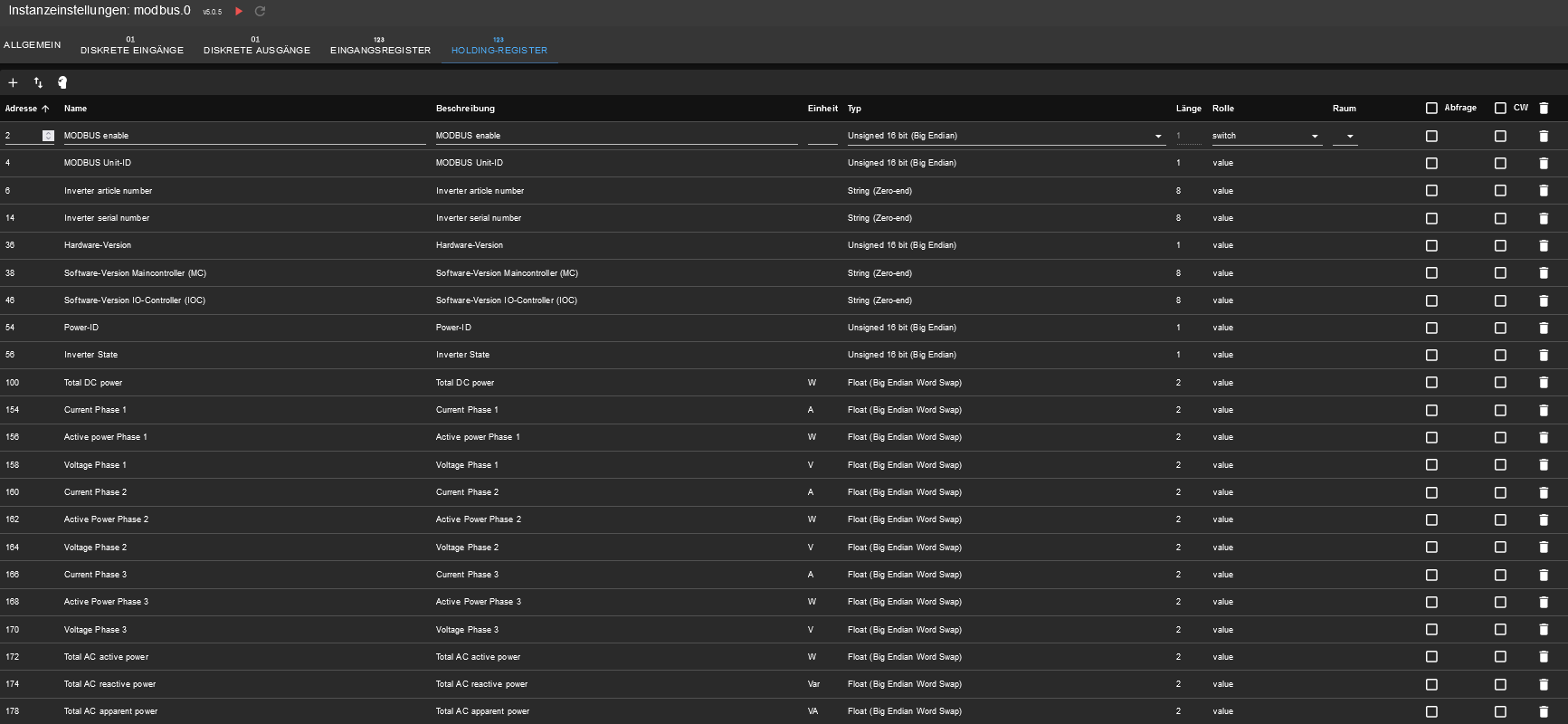Click the trash icon in the table header

(1544, 109)
